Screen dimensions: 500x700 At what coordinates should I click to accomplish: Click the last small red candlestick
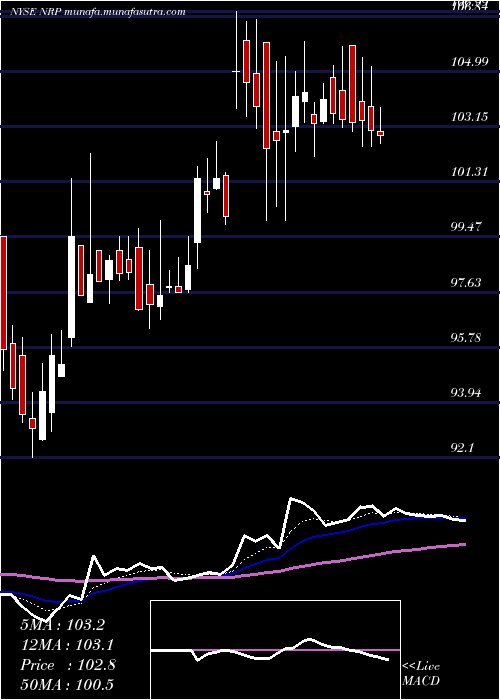(x=380, y=133)
